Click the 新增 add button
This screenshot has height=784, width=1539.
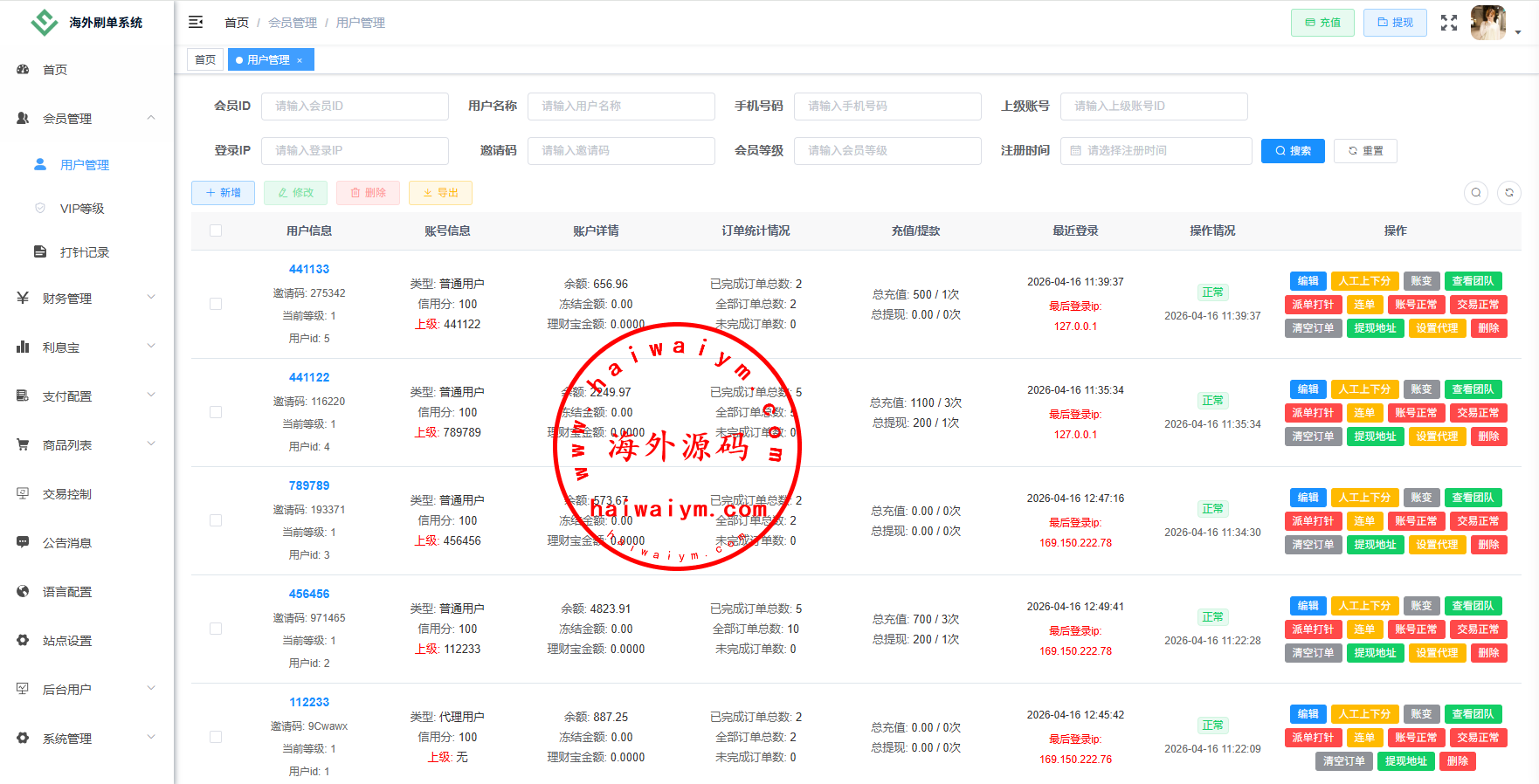coord(223,193)
